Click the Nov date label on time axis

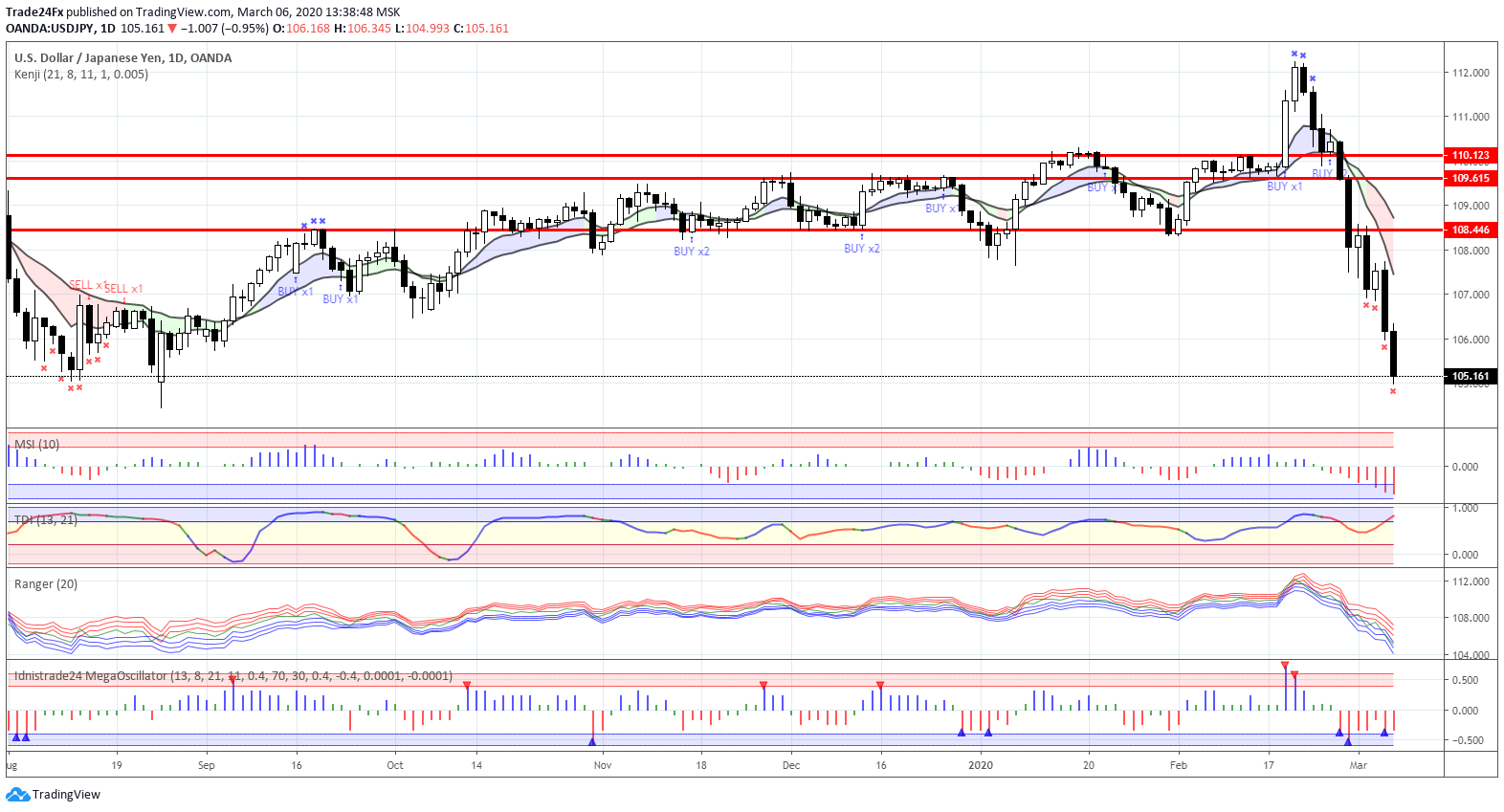tap(603, 765)
